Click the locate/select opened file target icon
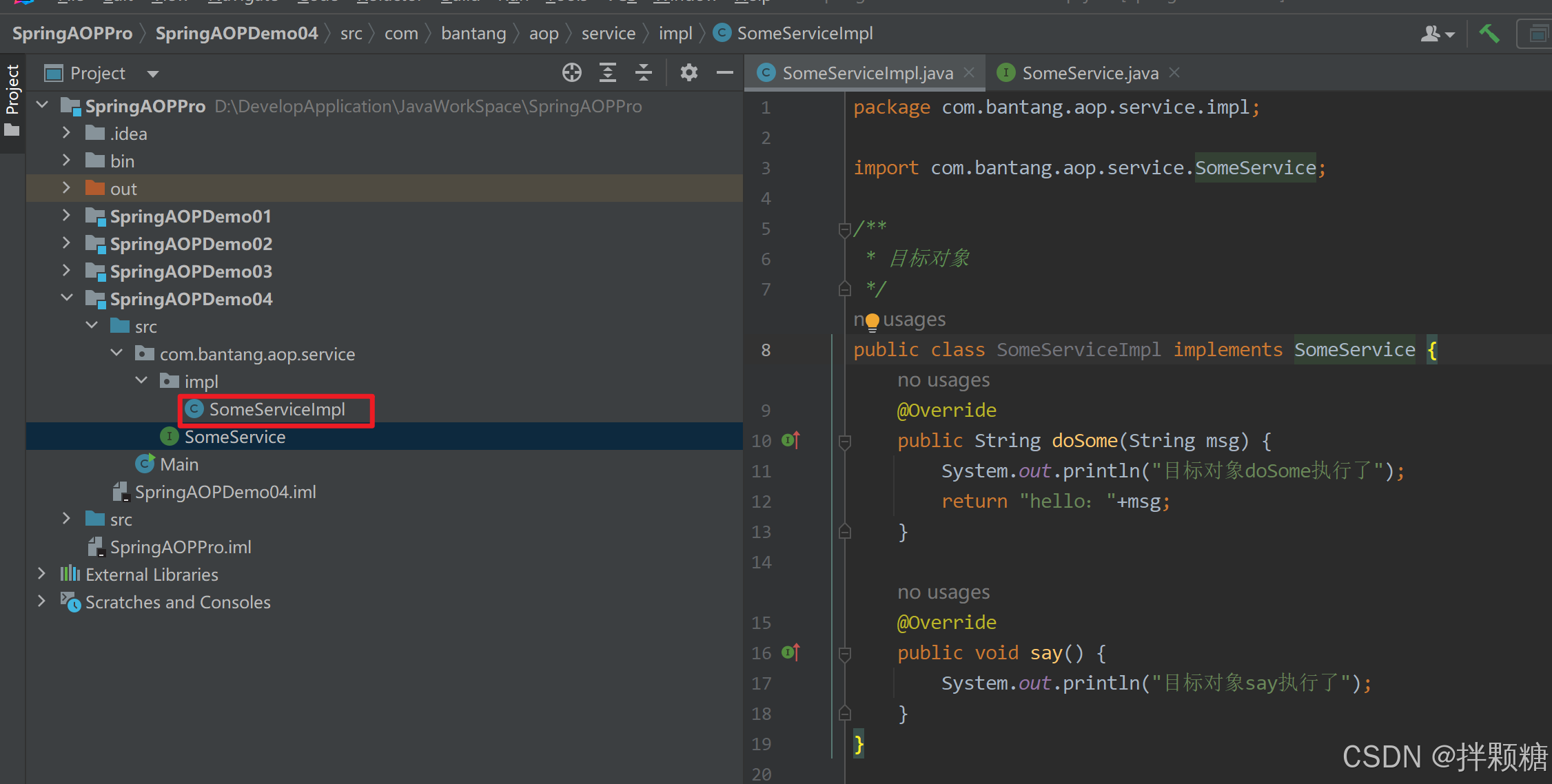Screen dimensions: 1552x784 571,72
